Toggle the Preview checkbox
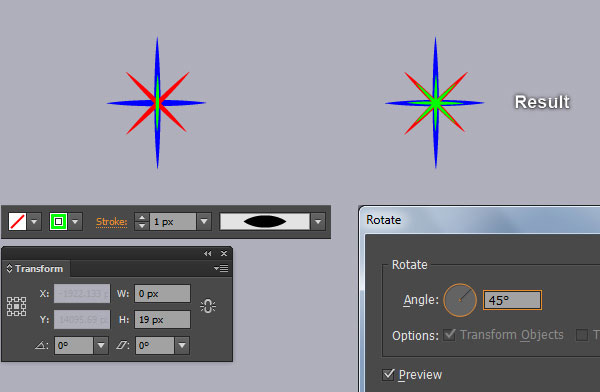Viewport: 600px width, 392px height. (388, 374)
